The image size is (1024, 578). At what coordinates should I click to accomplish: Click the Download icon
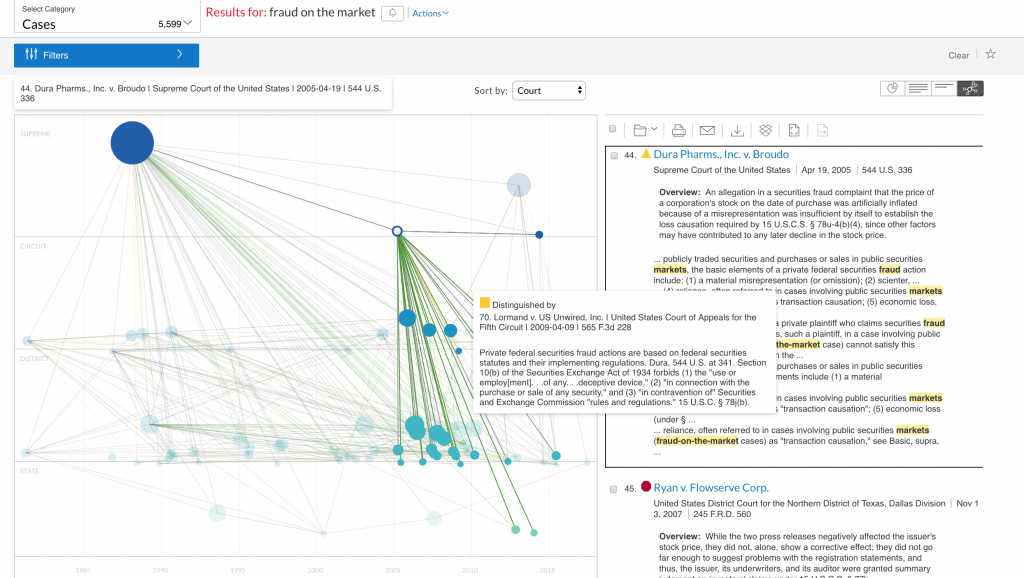(737, 130)
